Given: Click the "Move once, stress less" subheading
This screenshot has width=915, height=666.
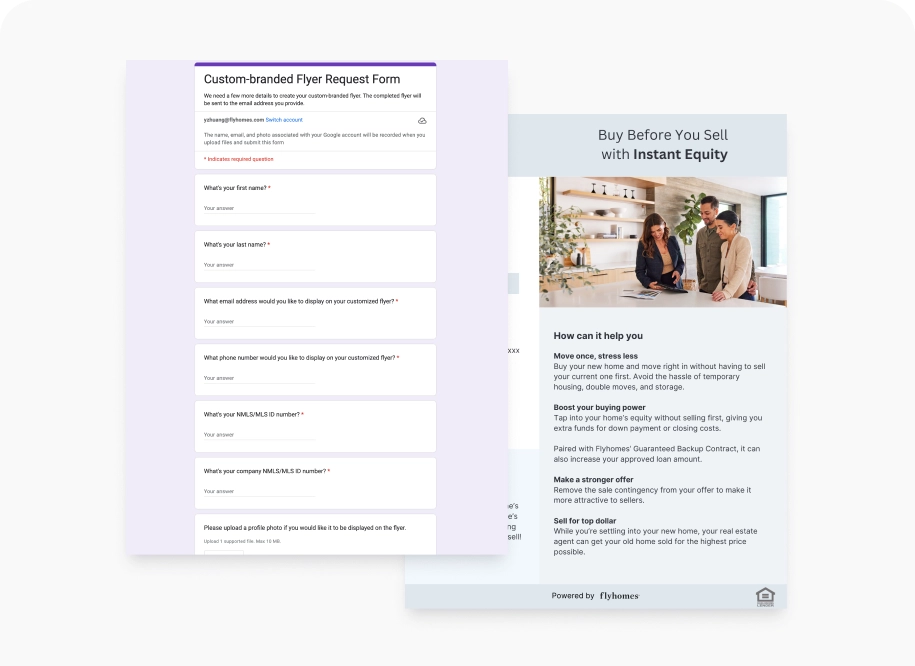Looking at the screenshot, I should pos(595,356).
